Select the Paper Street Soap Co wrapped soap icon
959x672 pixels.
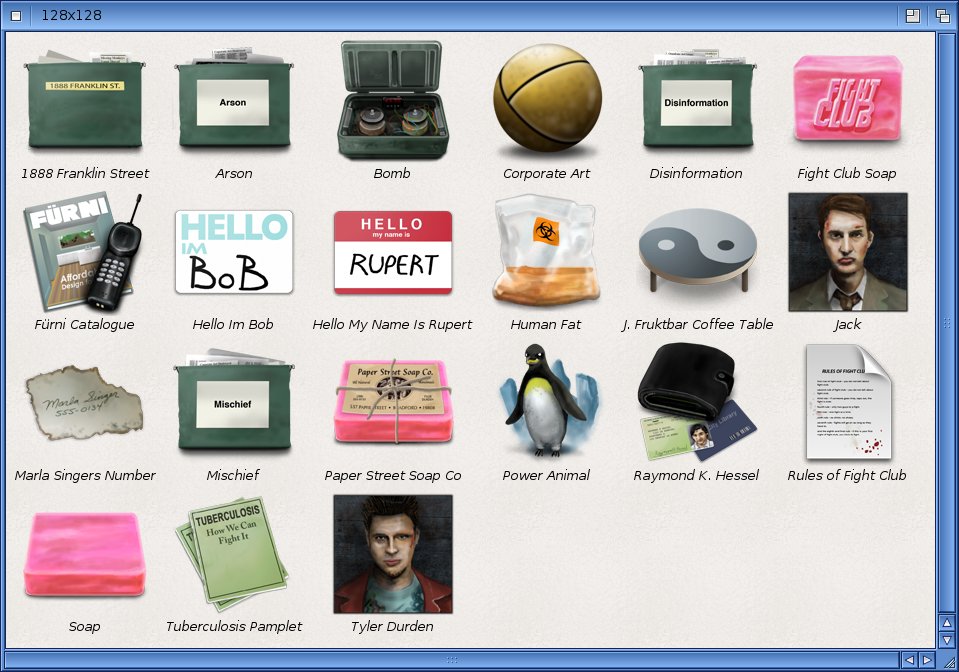[x=393, y=401]
